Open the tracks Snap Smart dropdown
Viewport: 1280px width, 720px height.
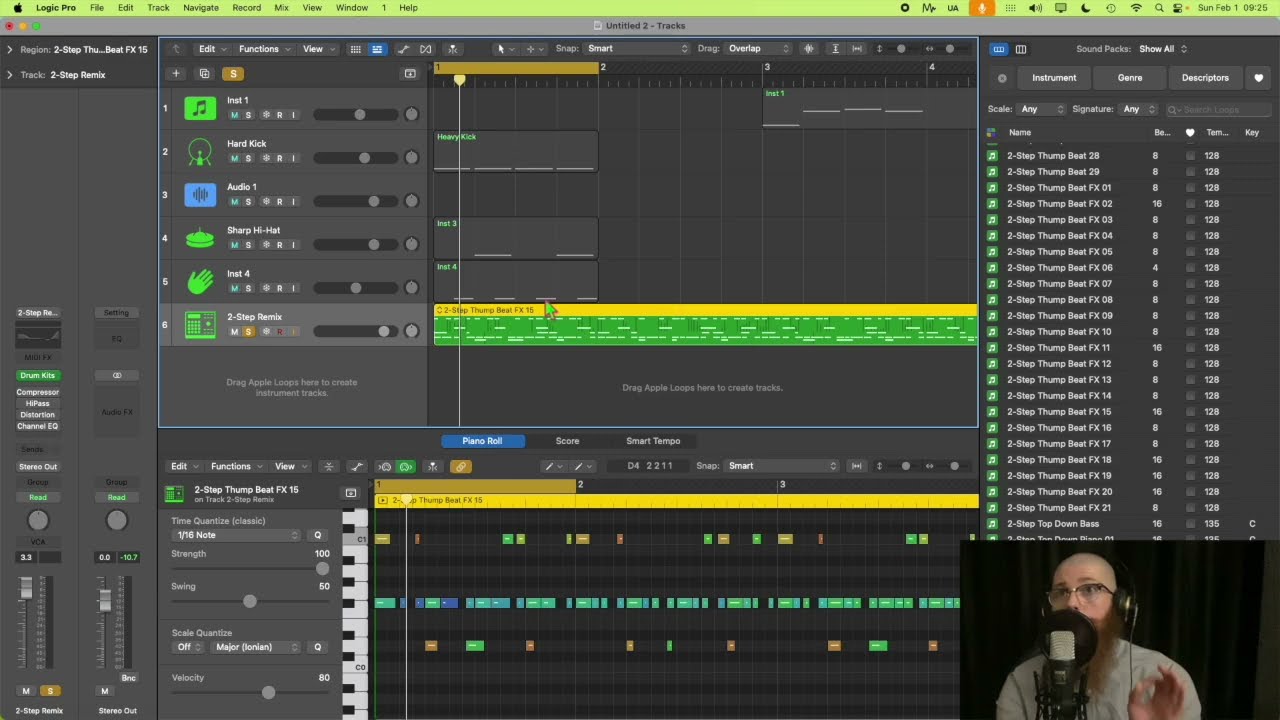coord(638,49)
